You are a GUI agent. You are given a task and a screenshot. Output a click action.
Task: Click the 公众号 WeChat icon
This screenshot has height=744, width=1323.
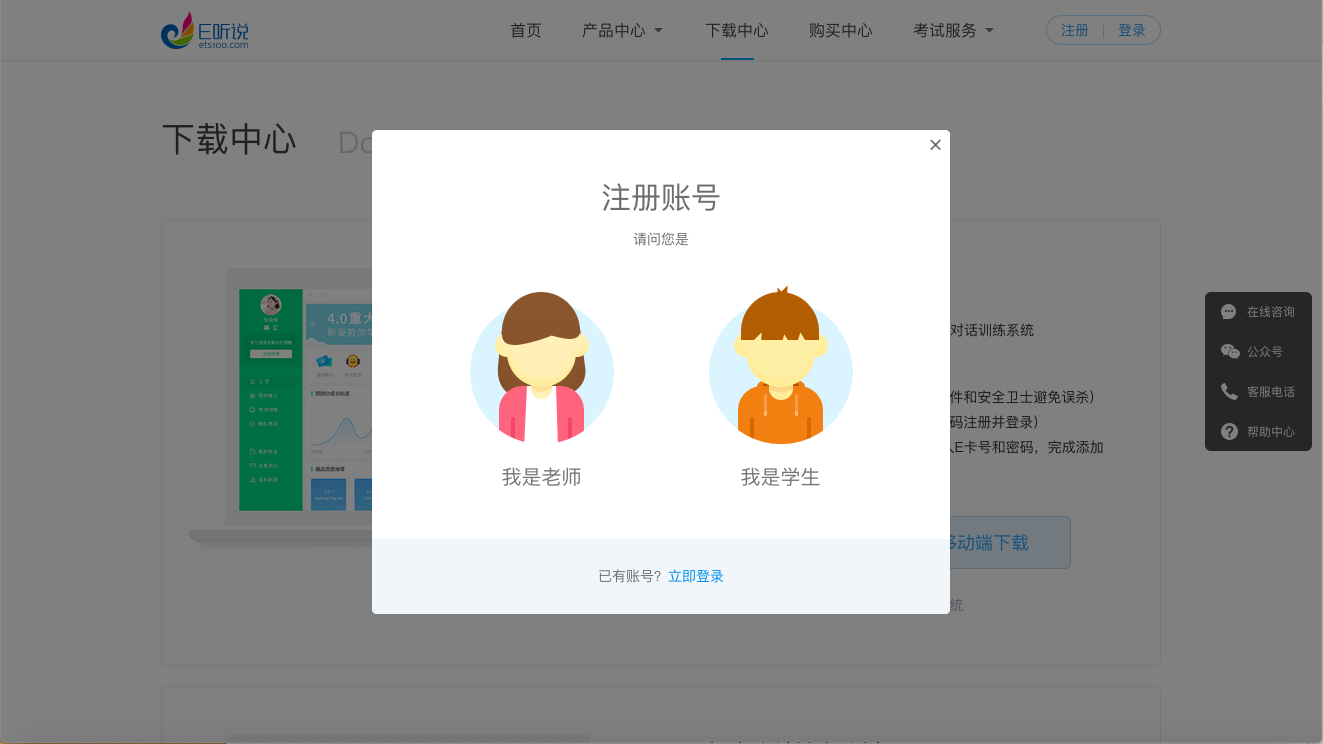[x=1230, y=352]
